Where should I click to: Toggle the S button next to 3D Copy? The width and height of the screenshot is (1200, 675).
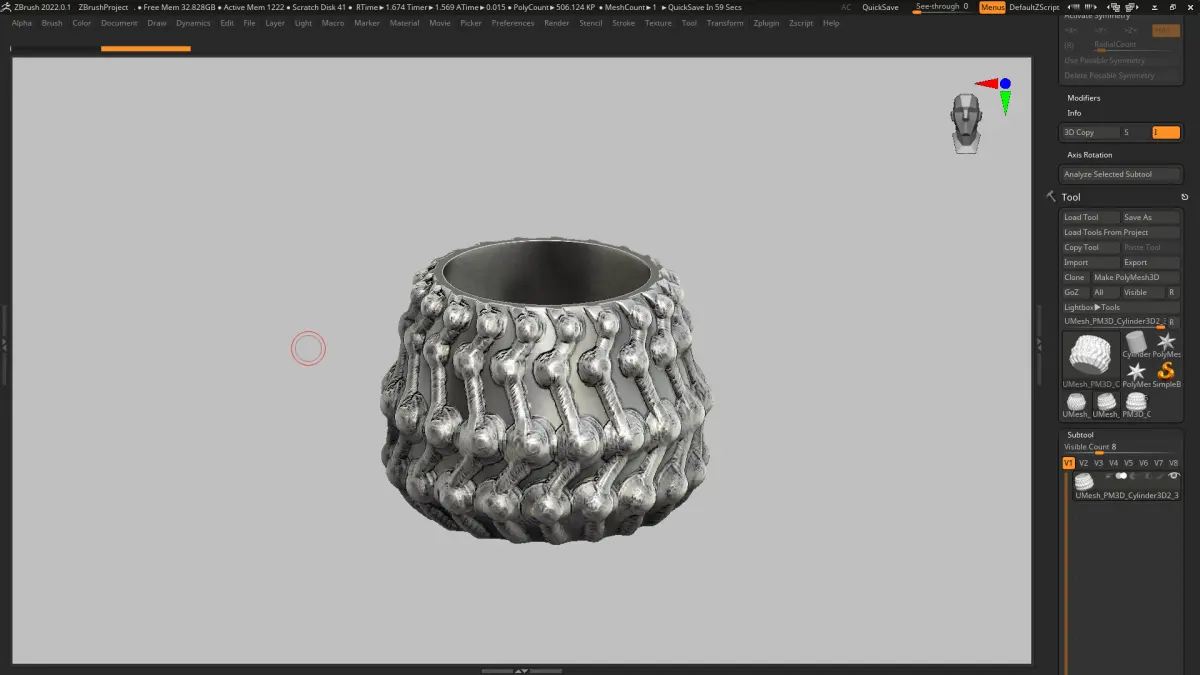(x=1135, y=132)
